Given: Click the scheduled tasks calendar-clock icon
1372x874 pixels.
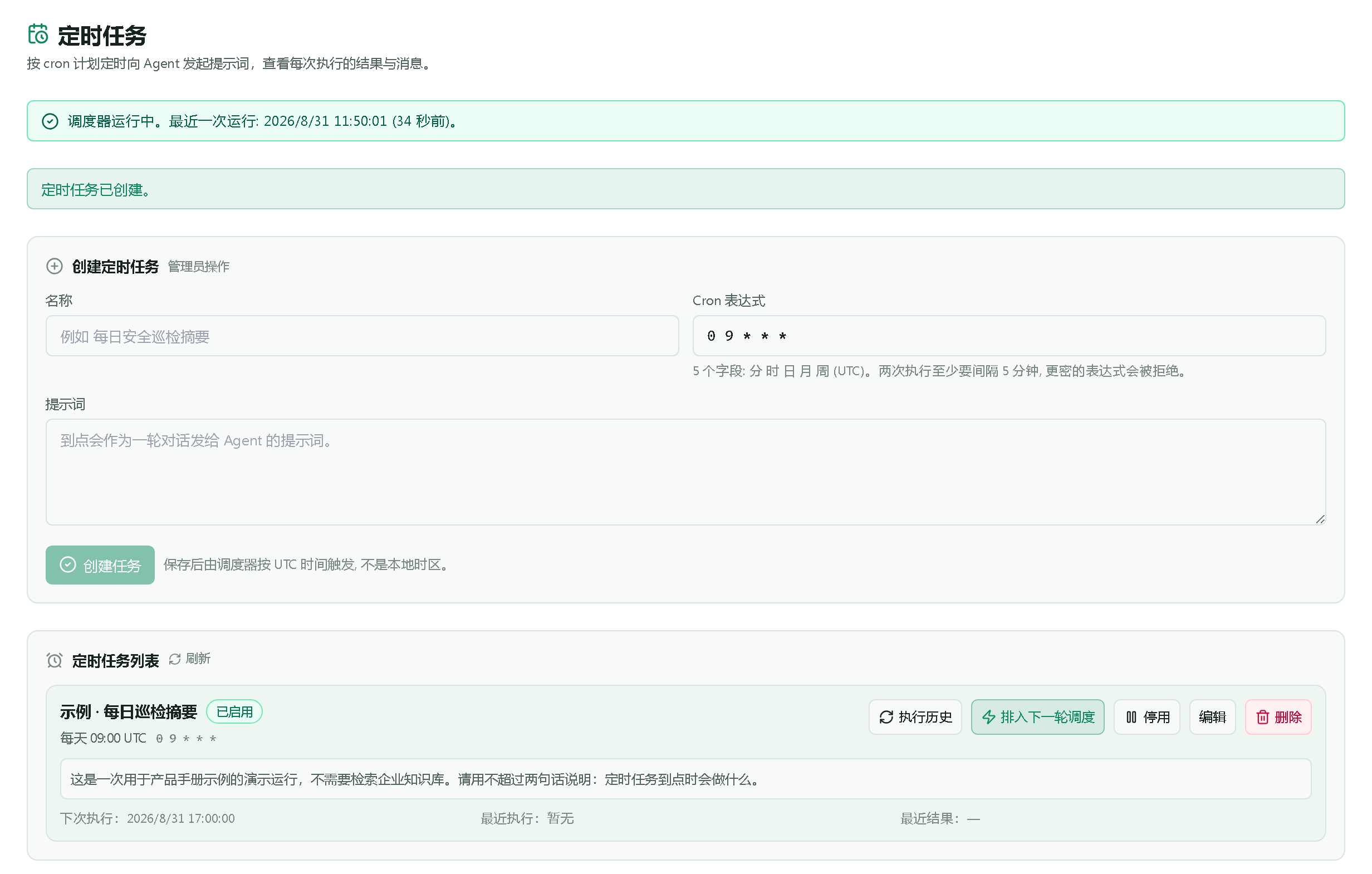Looking at the screenshot, I should [x=38, y=34].
